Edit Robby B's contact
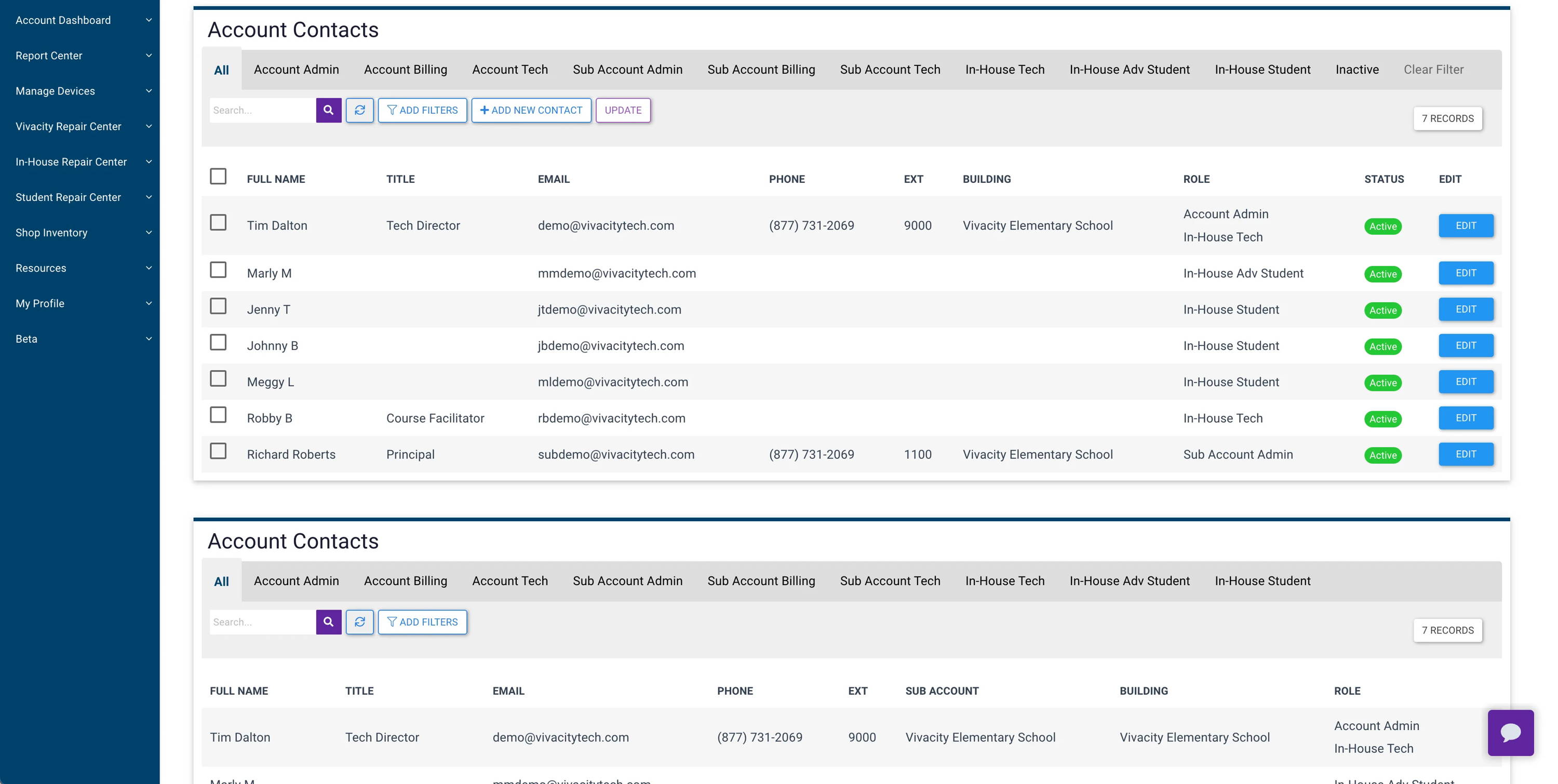The image size is (1558, 784). 1466,417
